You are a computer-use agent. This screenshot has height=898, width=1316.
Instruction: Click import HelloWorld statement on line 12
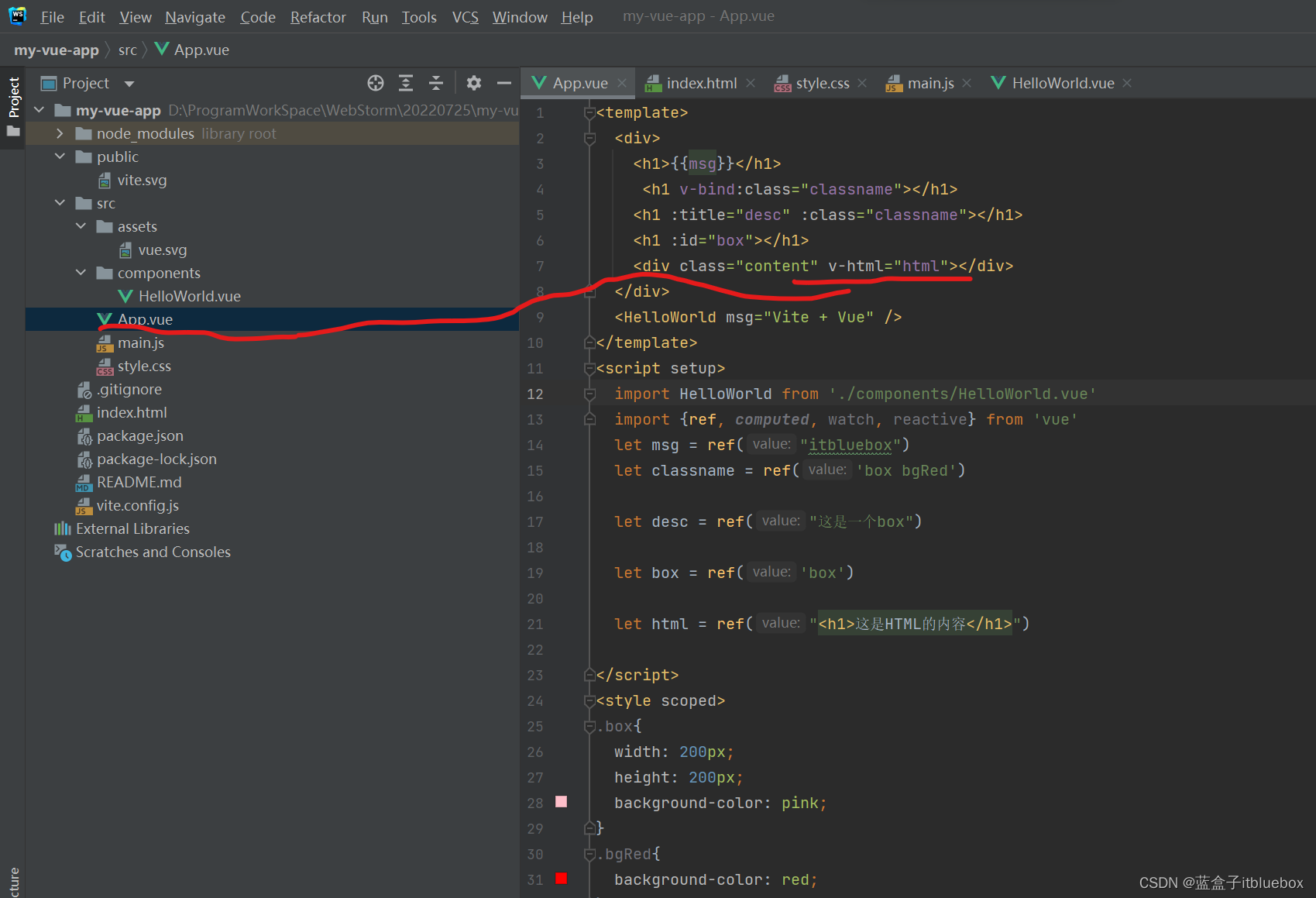coord(855,394)
